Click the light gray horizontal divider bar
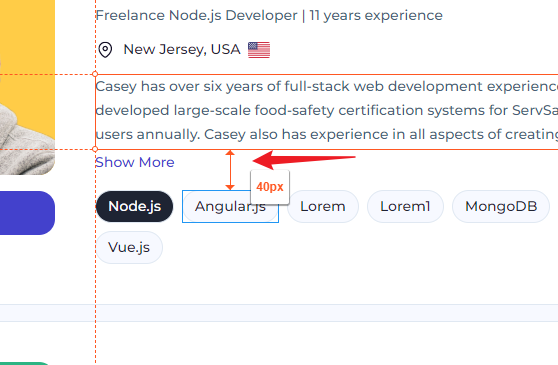 coord(279,313)
